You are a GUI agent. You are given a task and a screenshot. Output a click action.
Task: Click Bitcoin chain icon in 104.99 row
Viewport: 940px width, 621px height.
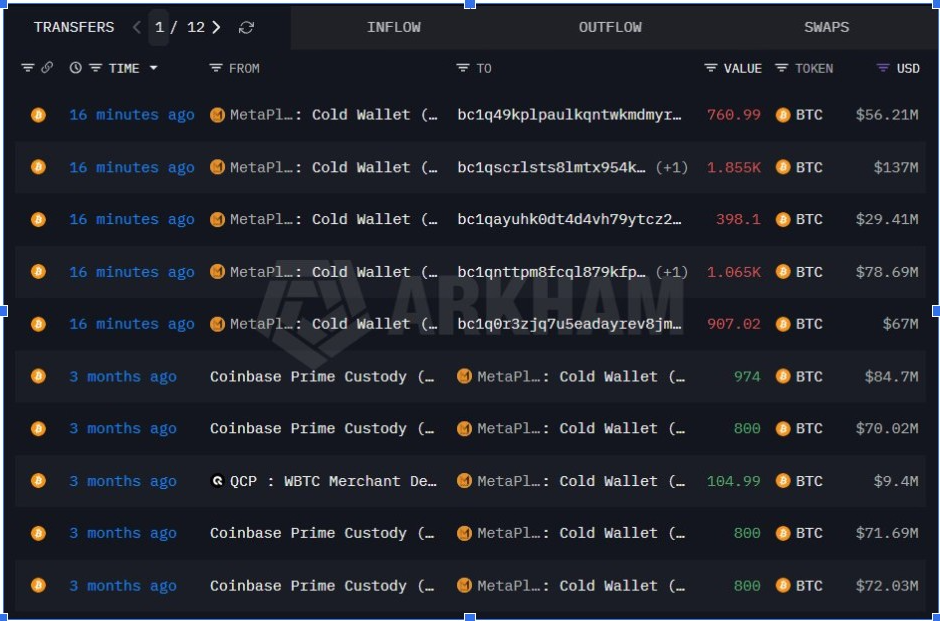click(38, 481)
